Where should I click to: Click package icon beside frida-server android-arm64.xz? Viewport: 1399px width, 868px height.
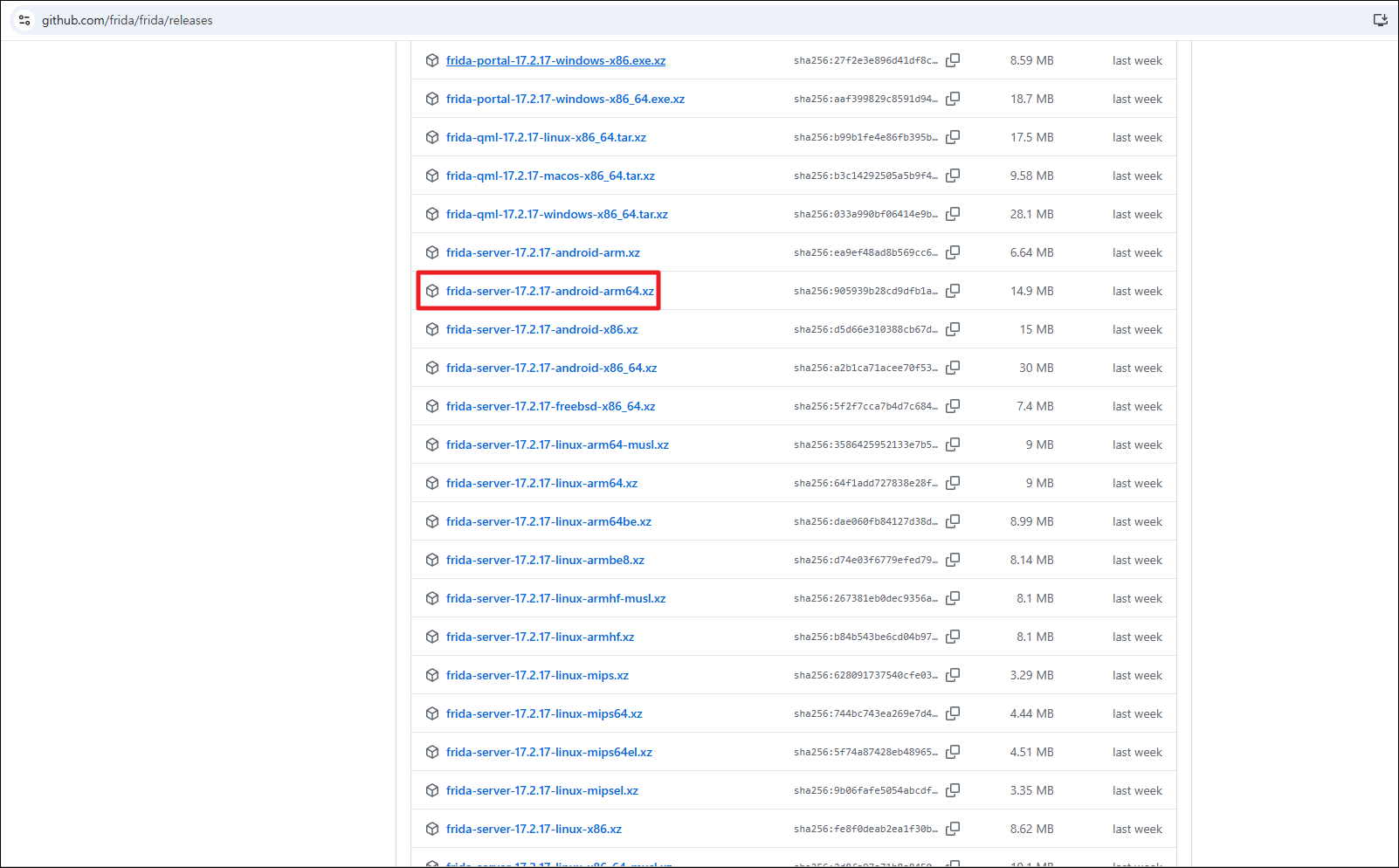pos(432,291)
